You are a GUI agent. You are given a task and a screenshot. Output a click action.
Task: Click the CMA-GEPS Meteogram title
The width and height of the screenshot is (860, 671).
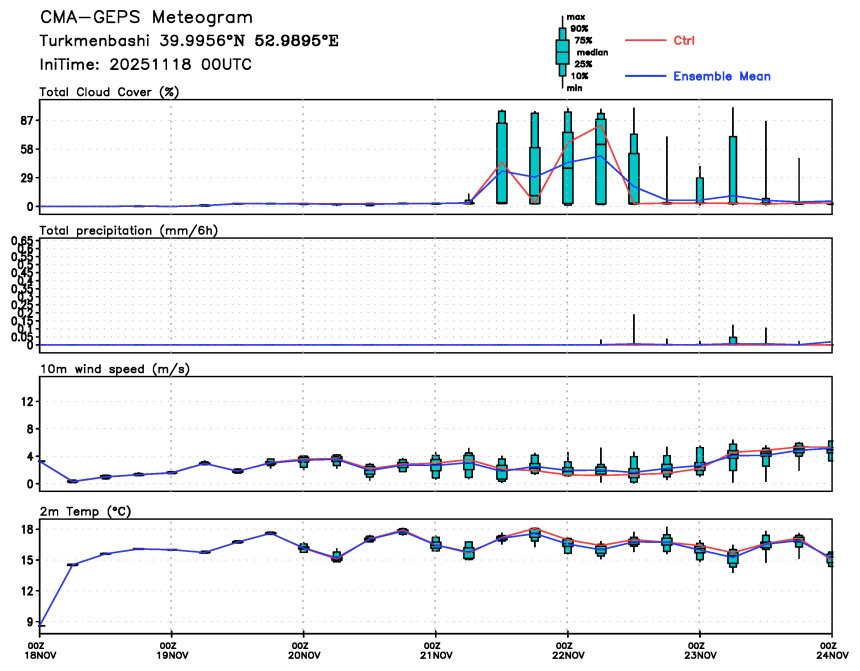pyautogui.click(x=146, y=18)
